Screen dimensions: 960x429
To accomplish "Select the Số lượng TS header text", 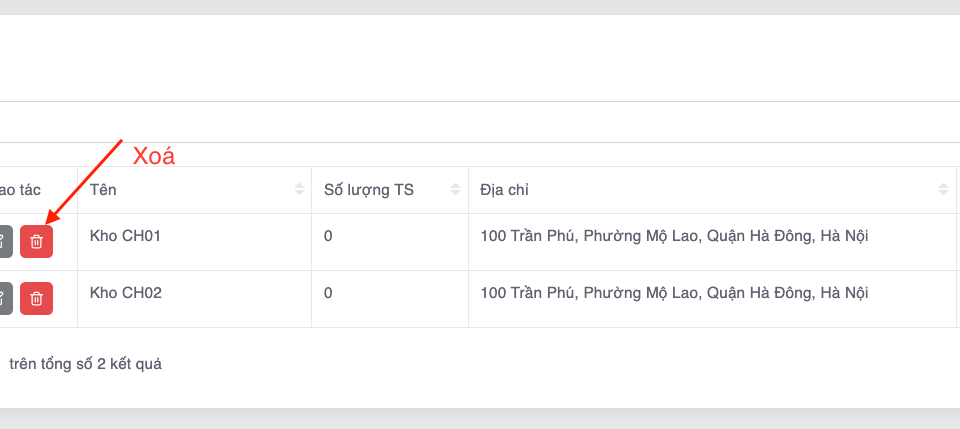I will [369, 189].
